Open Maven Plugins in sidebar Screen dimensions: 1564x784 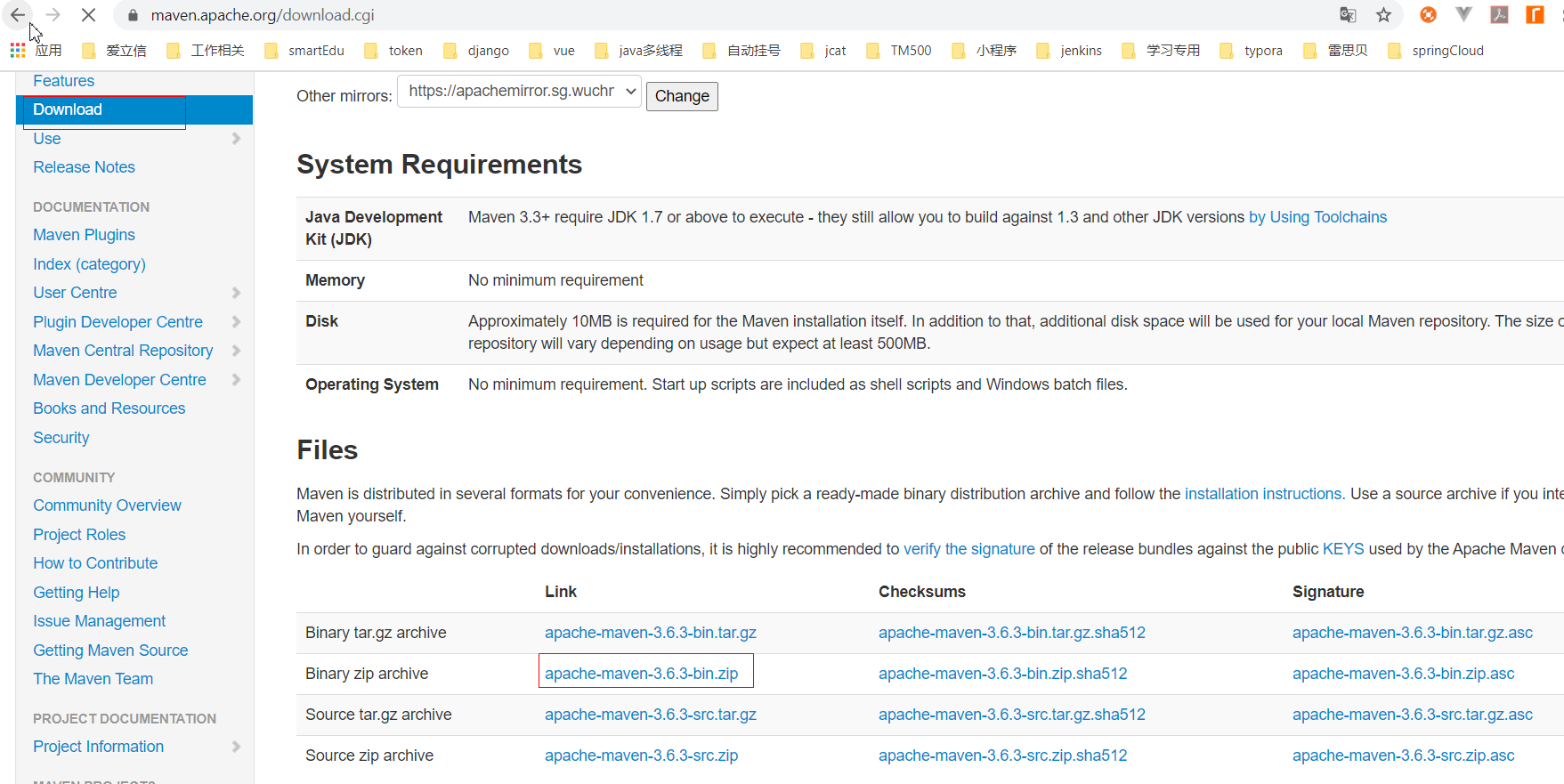click(84, 235)
